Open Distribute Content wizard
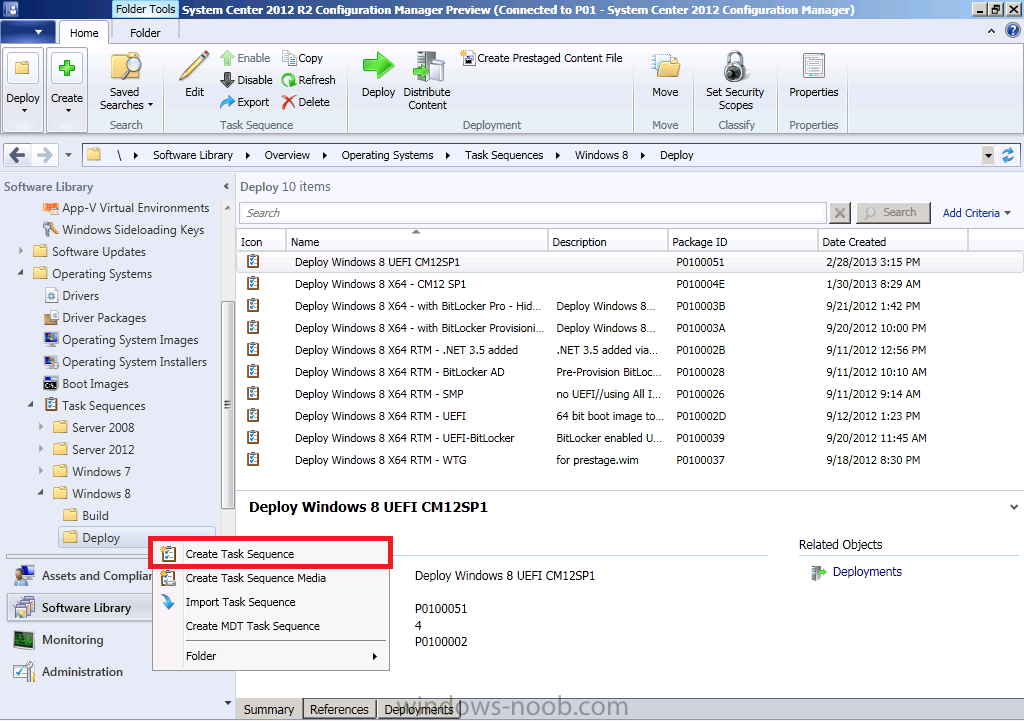Screen dimensions: 1024x721 (427, 80)
